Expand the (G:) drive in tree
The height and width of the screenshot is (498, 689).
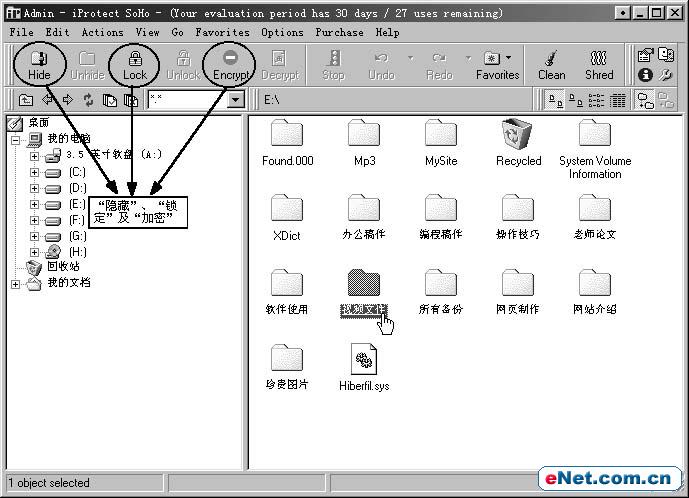(34, 236)
